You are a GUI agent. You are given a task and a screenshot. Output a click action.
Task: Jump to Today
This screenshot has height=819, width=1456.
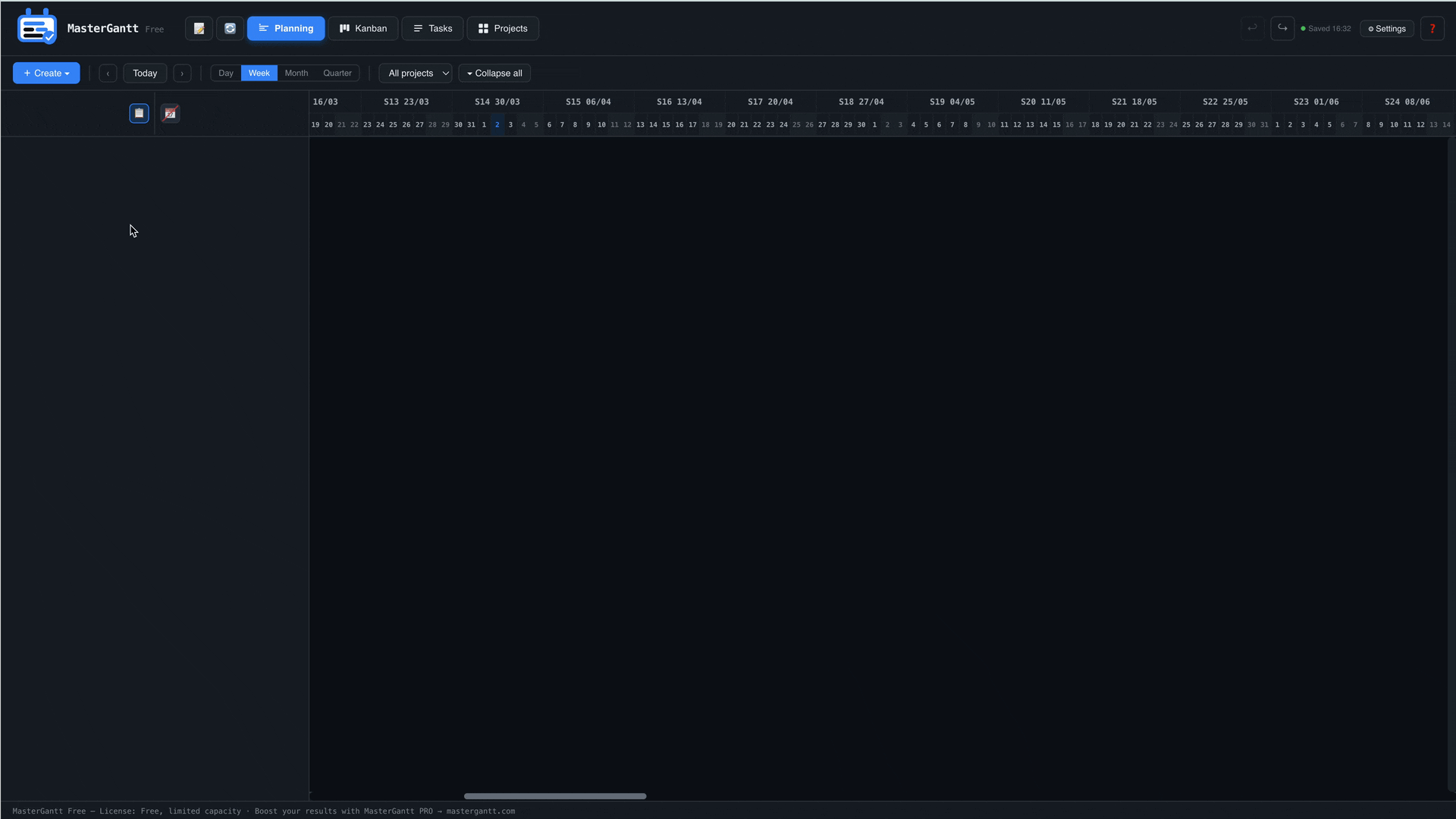pyautogui.click(x=145, y=73)
